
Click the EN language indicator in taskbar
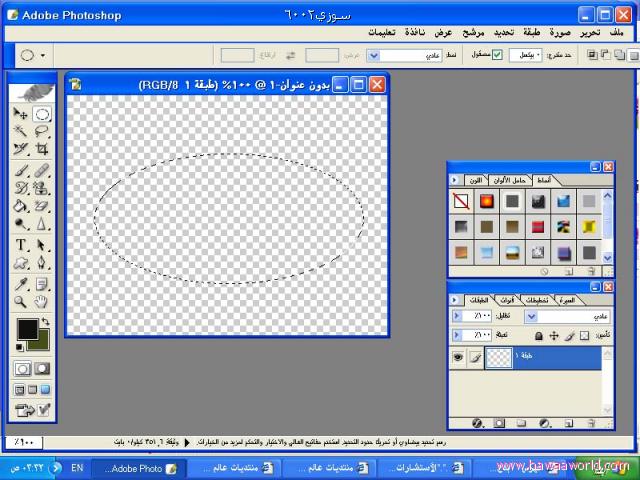click(x=75, y=467)
